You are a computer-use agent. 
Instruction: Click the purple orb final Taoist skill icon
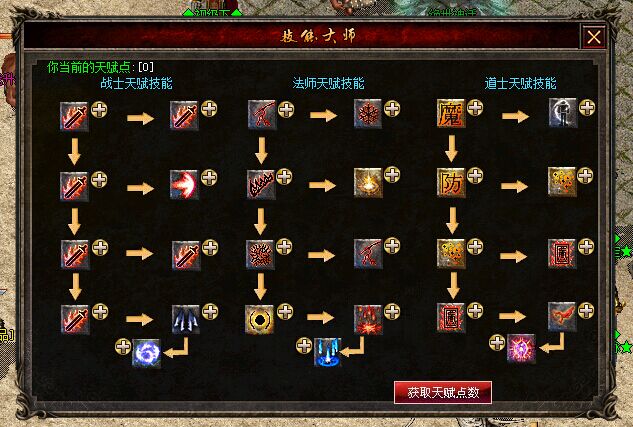pos(521,348)
